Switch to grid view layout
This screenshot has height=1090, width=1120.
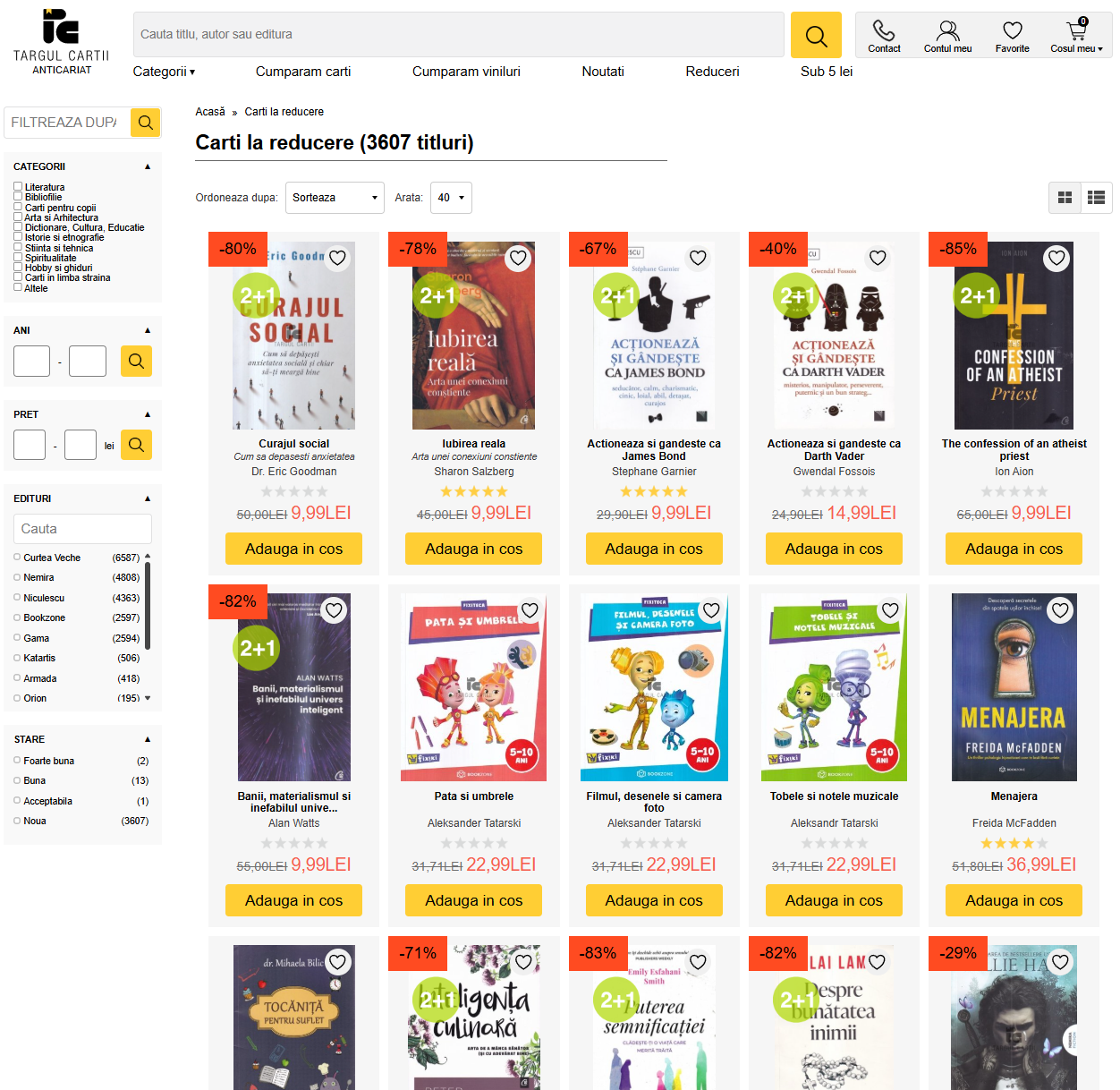[1065, 198]
